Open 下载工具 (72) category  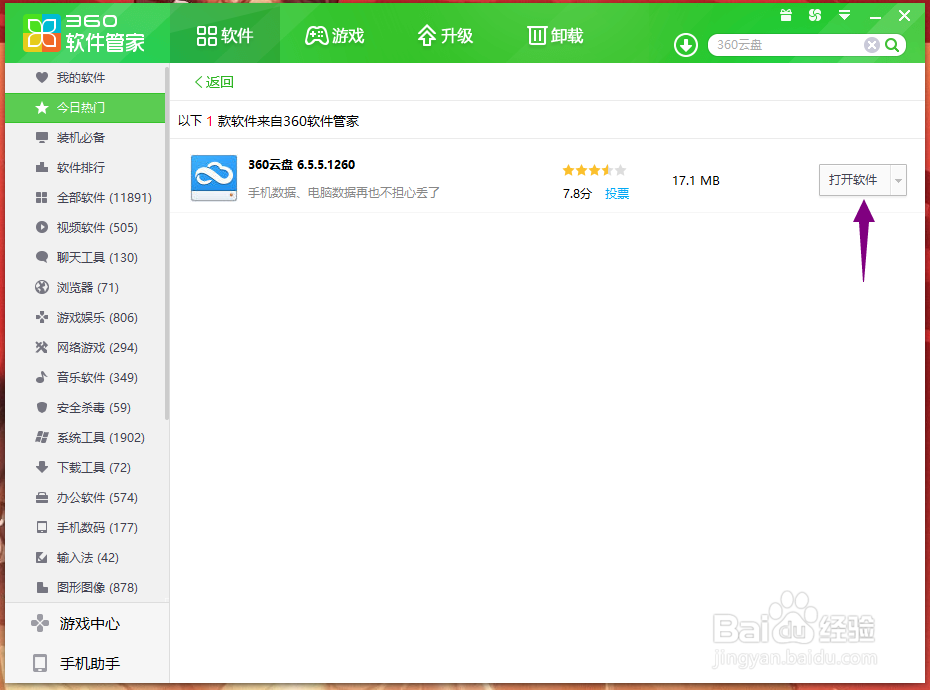click(85, 468)
